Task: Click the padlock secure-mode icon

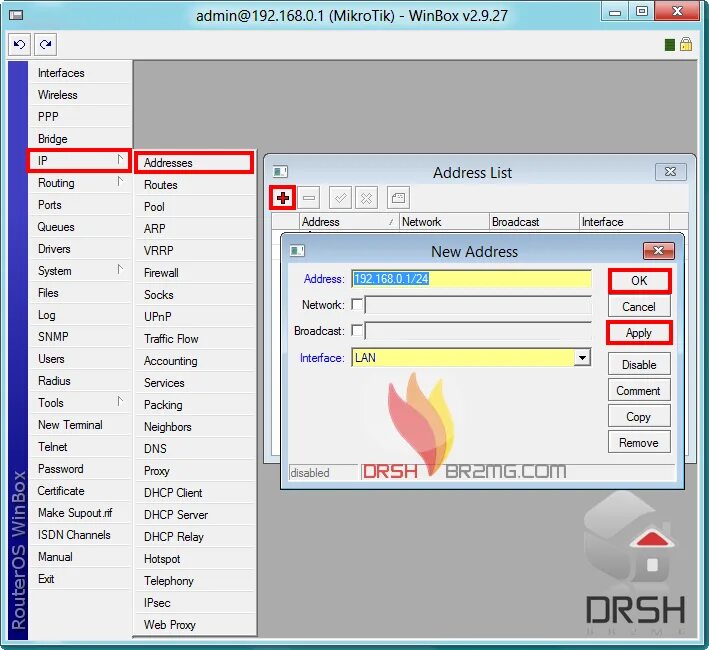Action: click(685, 44)
